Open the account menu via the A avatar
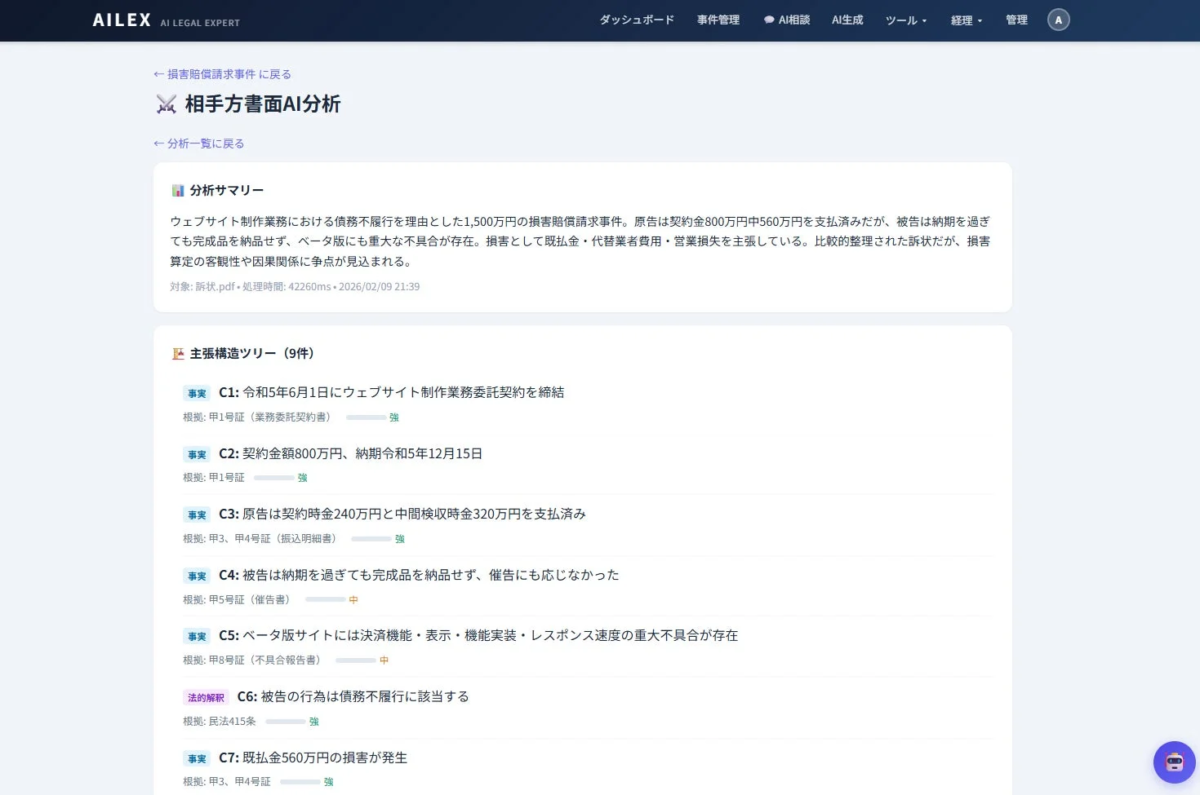This screenshot has height=795, width=1200. [x=1058, y=19]
